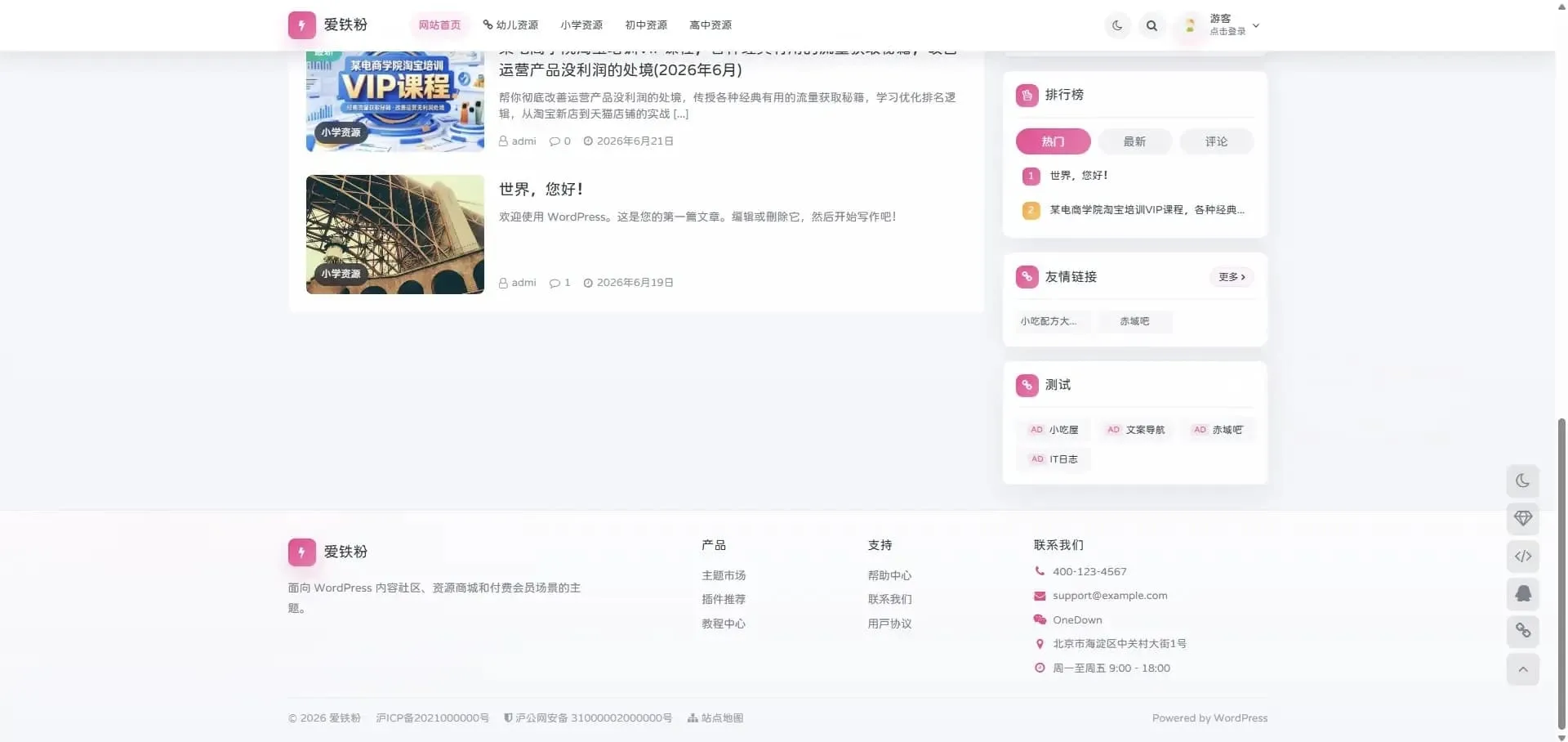Open 网站首页 navigation item
The image size is (1568, 742).
click(x=439, y=25)
